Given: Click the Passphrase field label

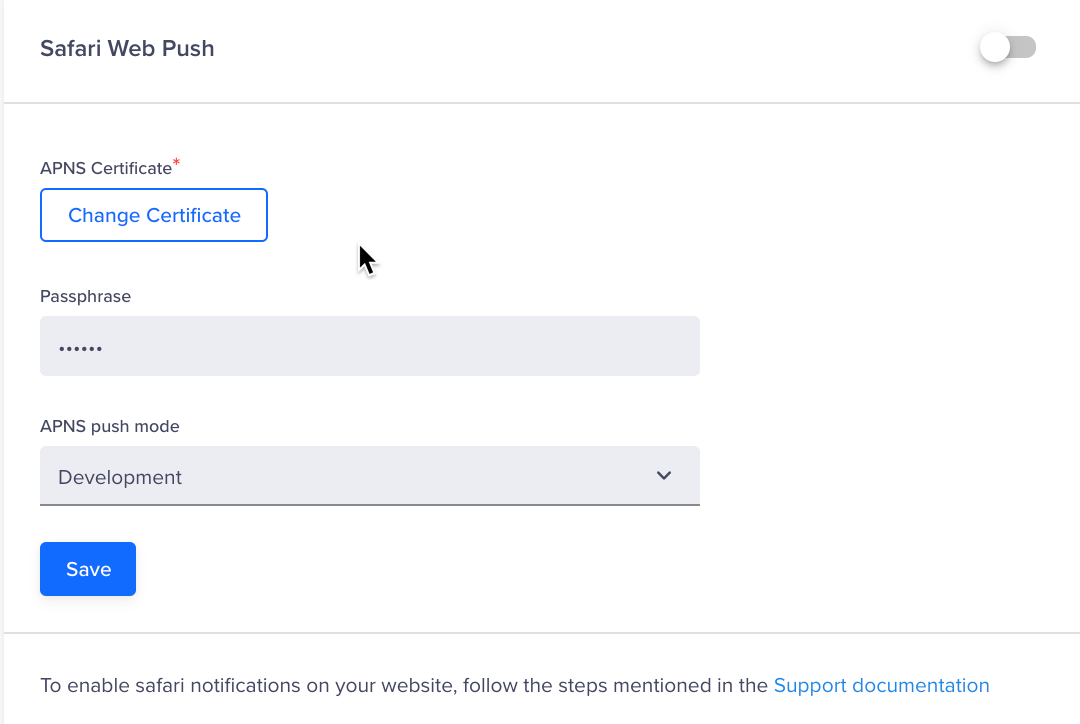Looking at the screenshot, I should tap(85, 296).
